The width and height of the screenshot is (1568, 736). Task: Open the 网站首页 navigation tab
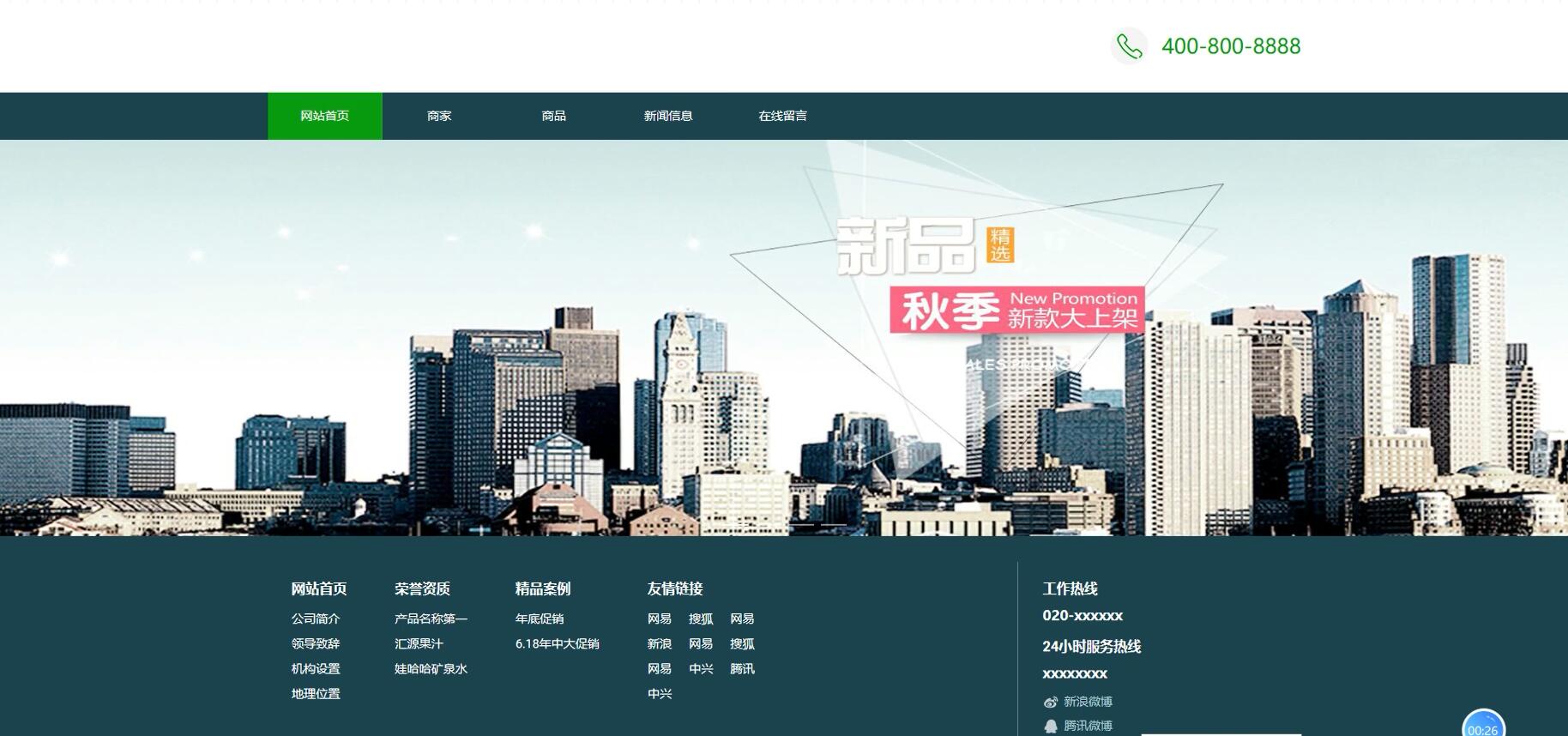pyautogui.click(x=325, y=116)
